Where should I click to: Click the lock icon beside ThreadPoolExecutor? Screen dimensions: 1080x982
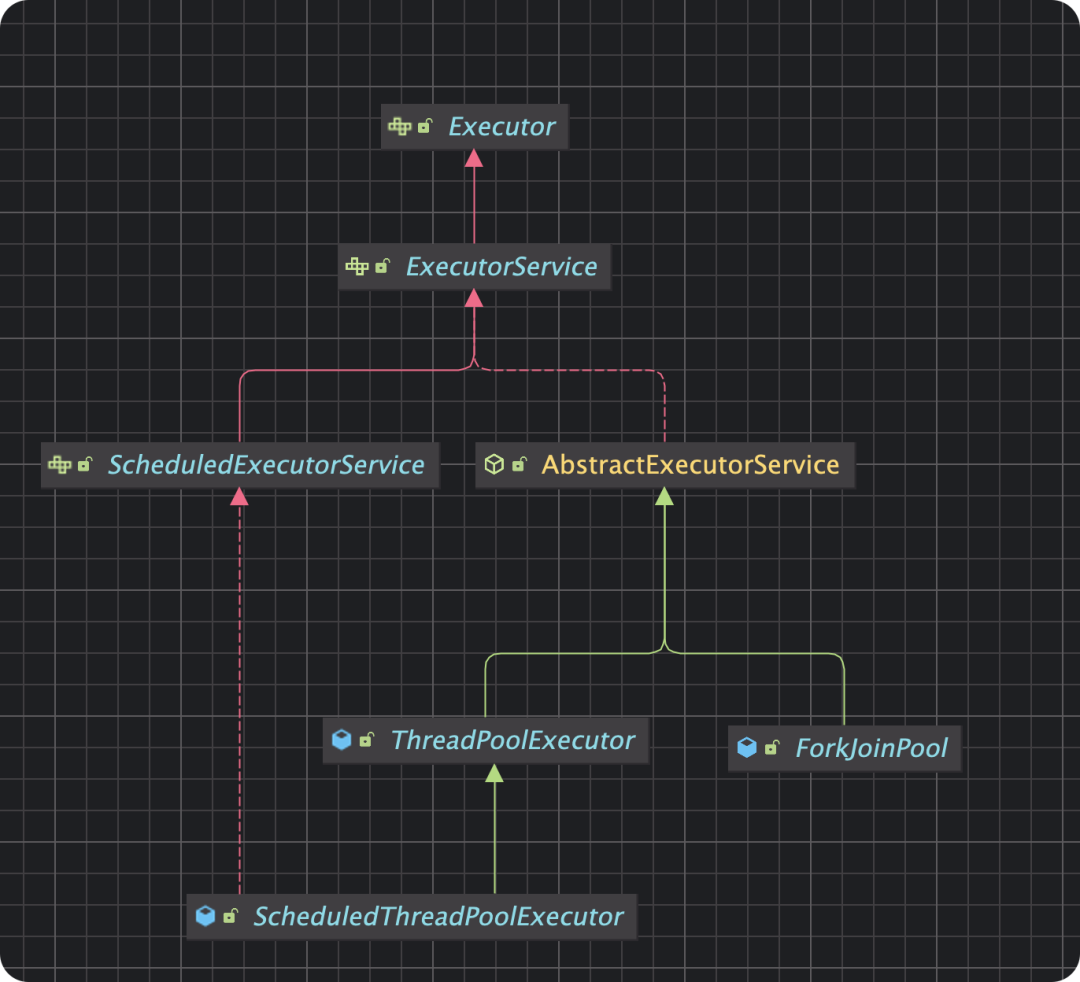367,740
